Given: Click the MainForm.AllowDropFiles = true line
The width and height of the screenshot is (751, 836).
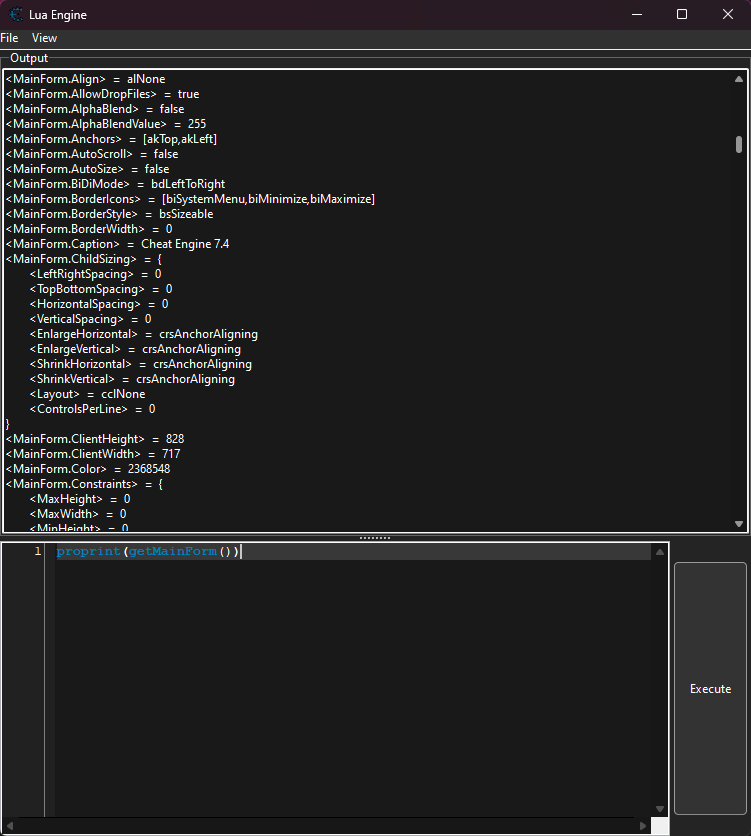Looking at the screenshot, I should pyautogui.click(x=102, y=94).
